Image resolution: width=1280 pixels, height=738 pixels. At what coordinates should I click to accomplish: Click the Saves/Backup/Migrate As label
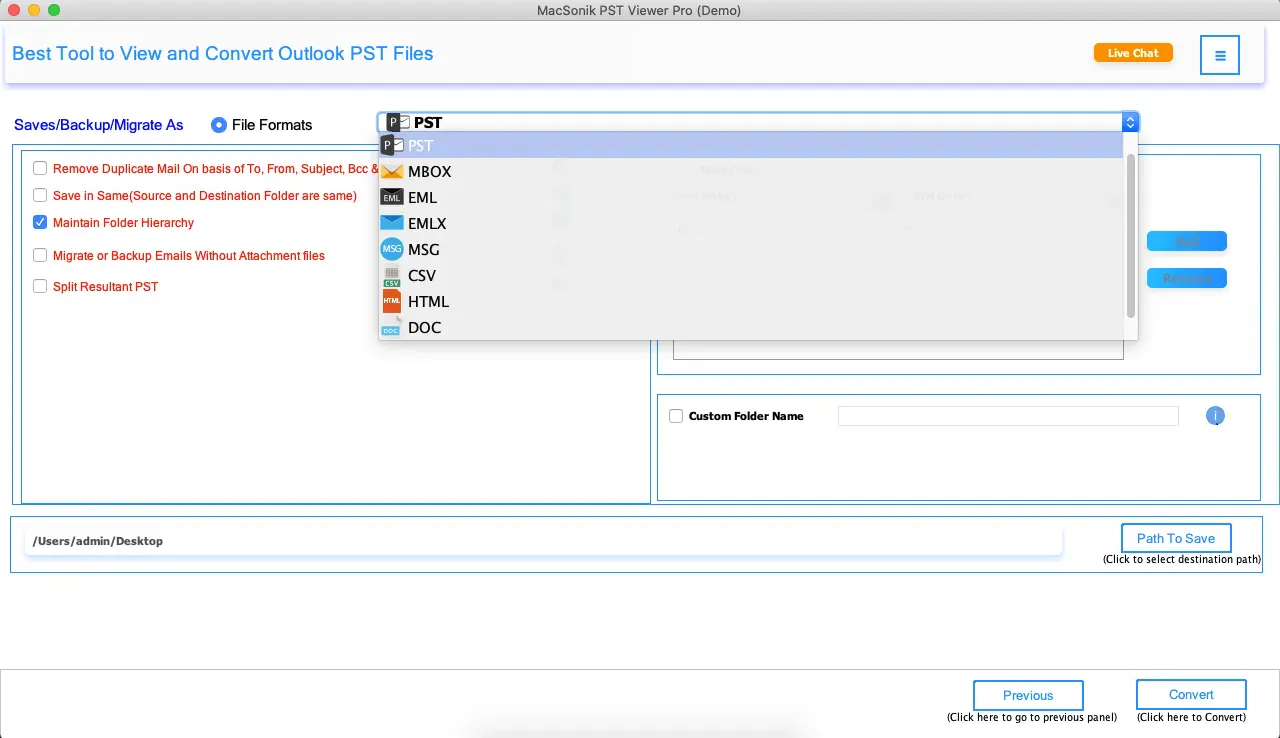[99, 125]
